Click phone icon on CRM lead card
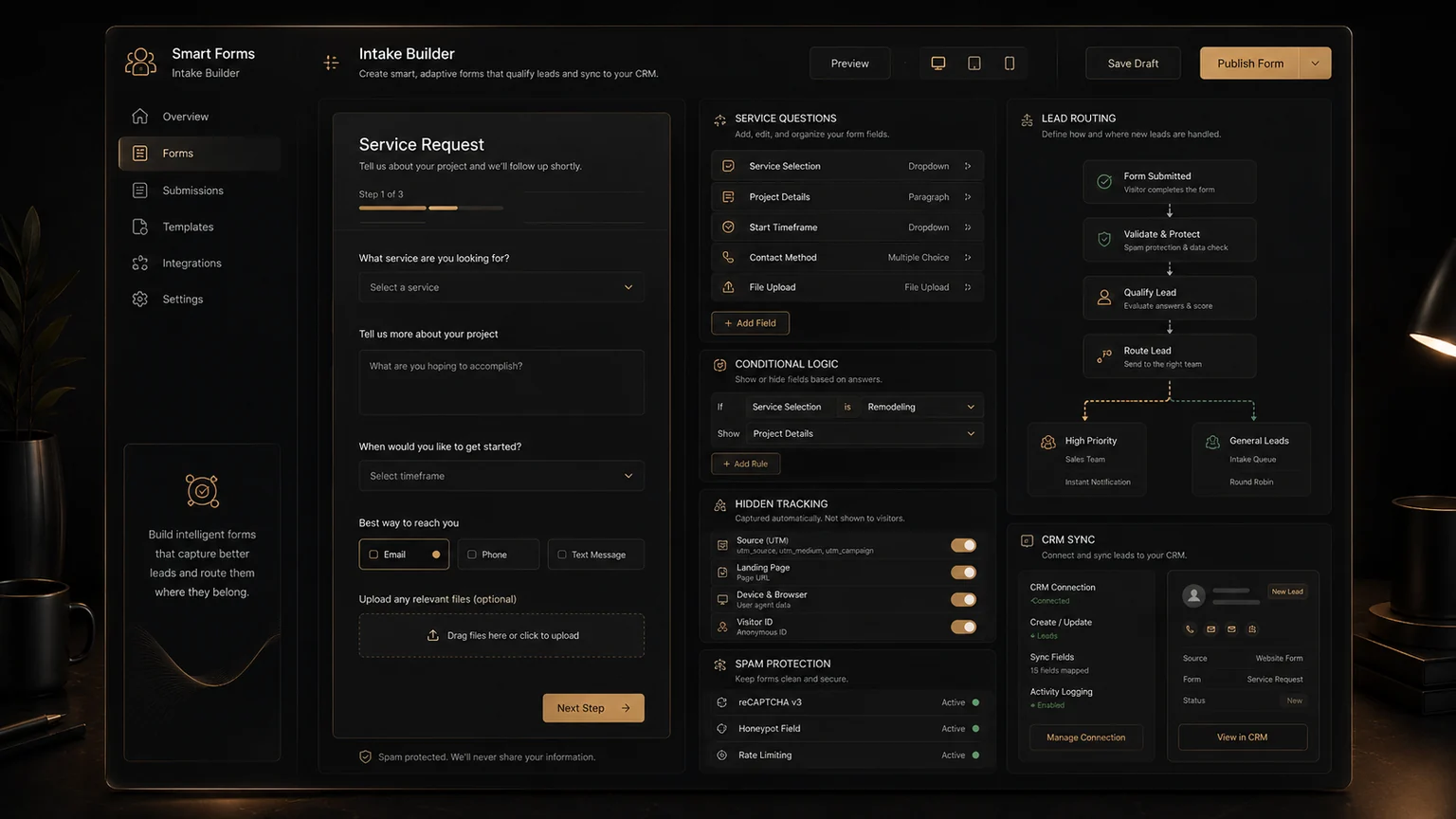The width and height of the screenshot is (1456, 819). point(1190,629)
